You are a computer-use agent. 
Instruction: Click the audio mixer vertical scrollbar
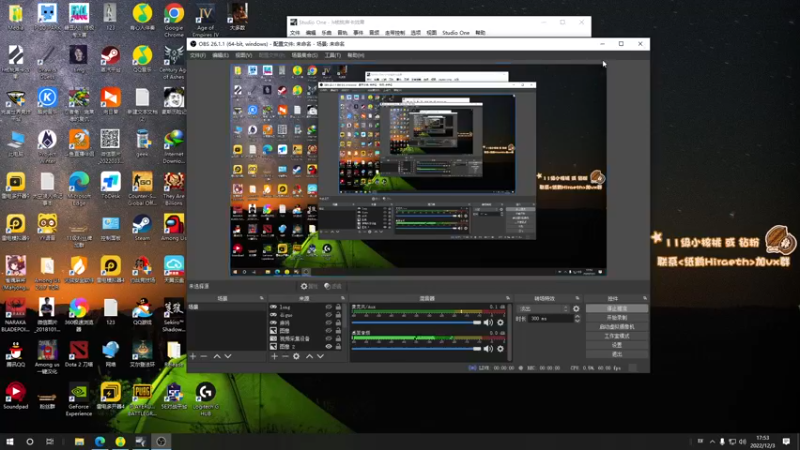pos(509,332)
